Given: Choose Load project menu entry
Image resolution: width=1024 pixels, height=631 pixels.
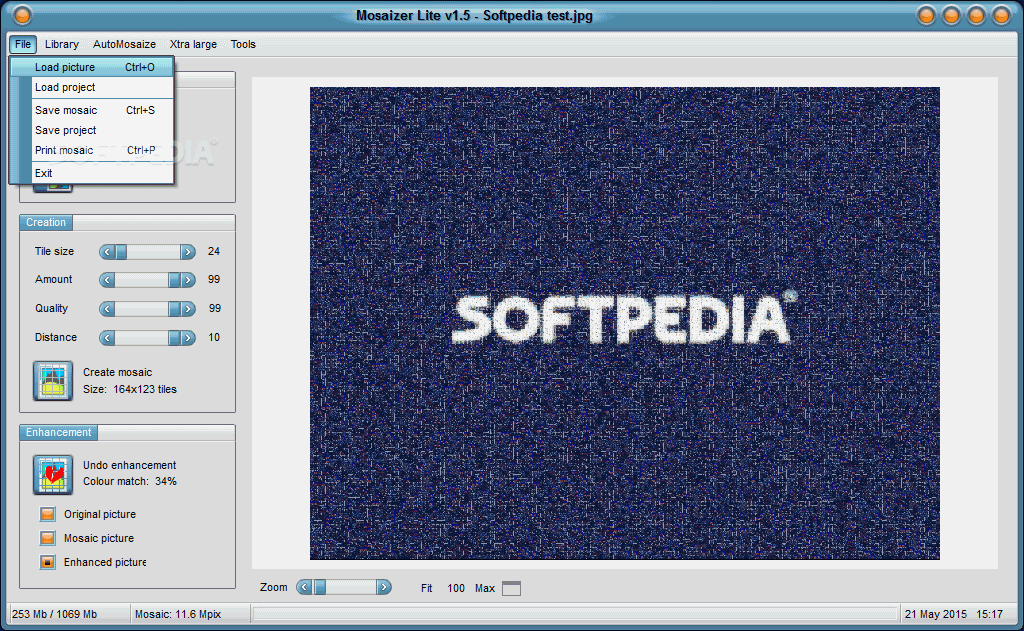Looking at the screenshot, I should (x=92, y=87).
